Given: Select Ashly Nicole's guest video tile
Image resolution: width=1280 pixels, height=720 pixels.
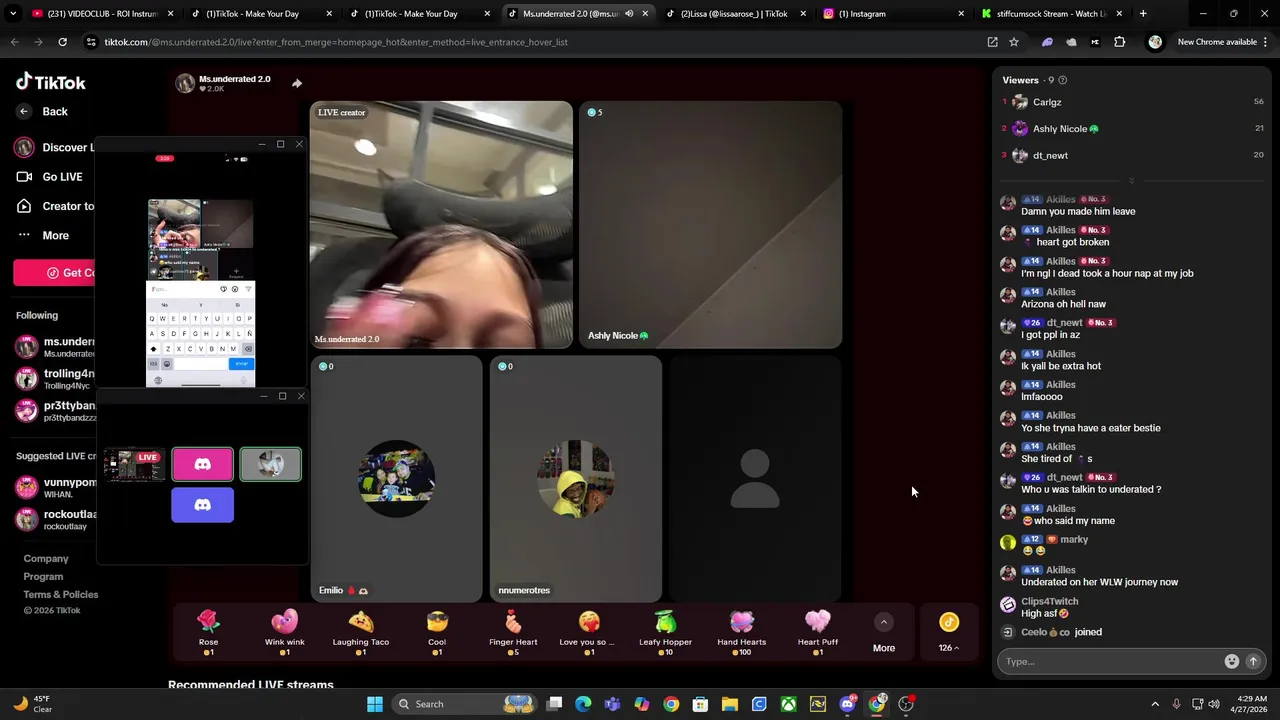Looking at the screenshot, I should (x=711, y=225).
